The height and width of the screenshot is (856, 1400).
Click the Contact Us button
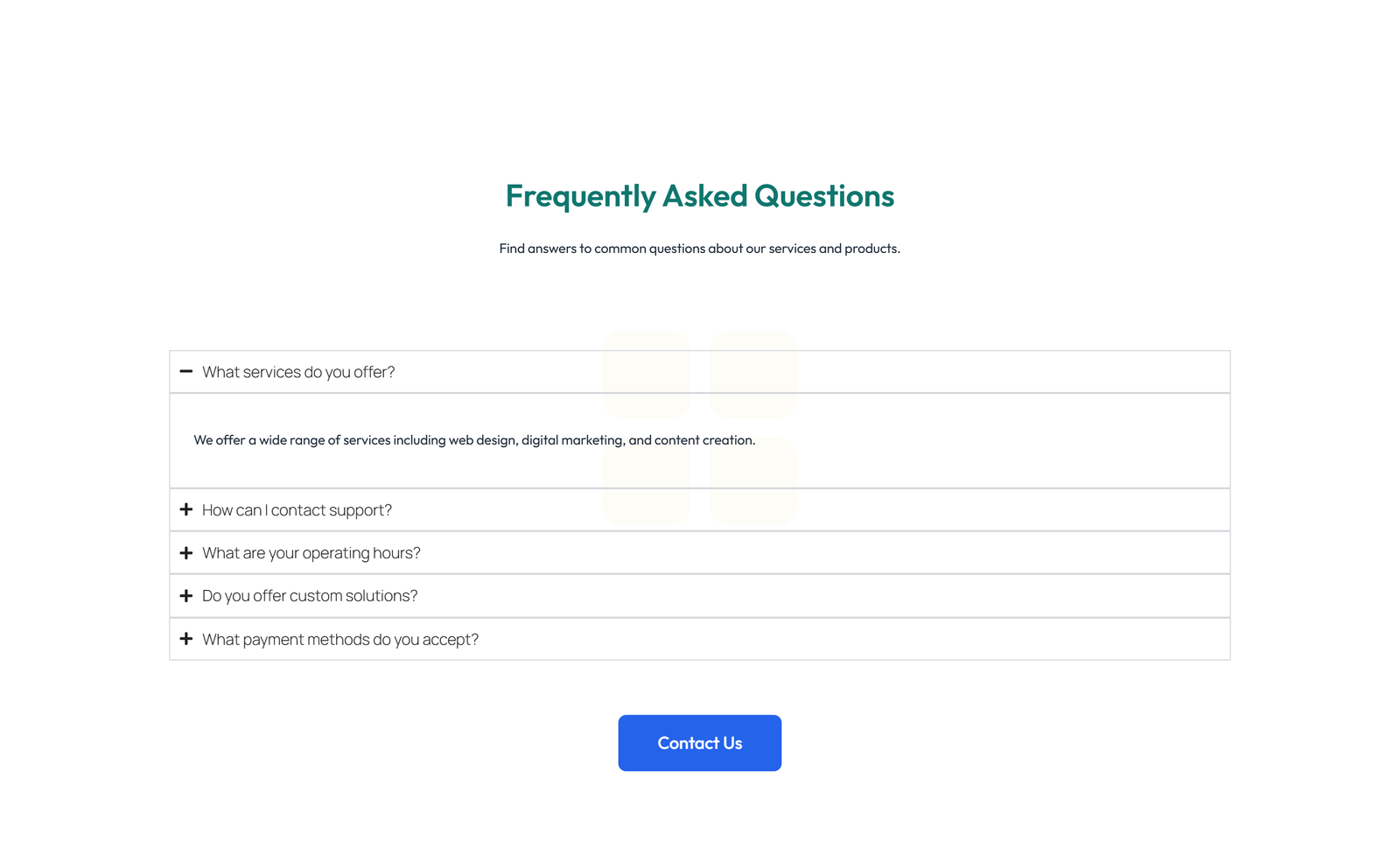pyautogui.click(x=699, y=742)
